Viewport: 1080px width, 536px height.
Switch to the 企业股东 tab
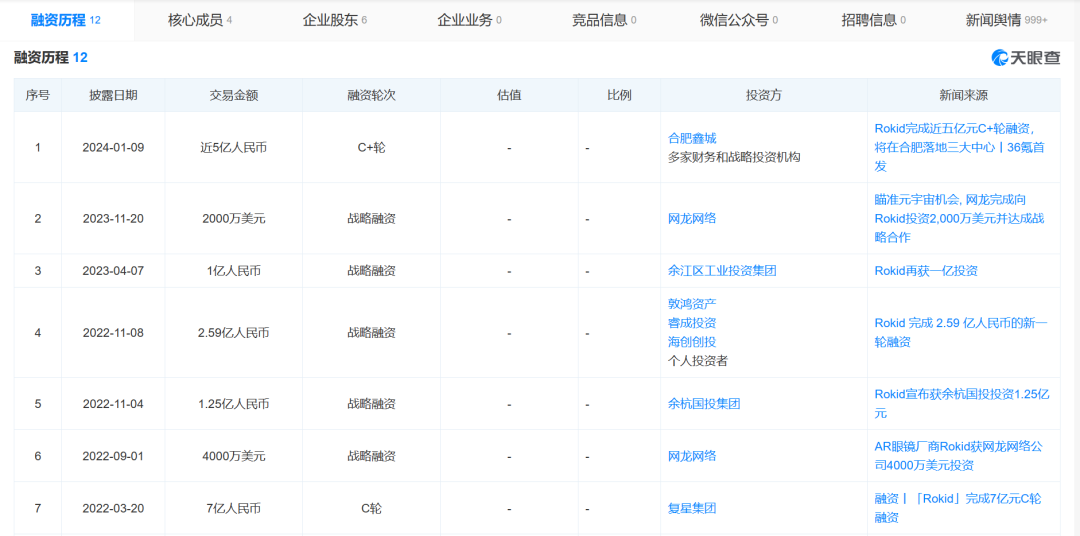click(x=335, y=20)
